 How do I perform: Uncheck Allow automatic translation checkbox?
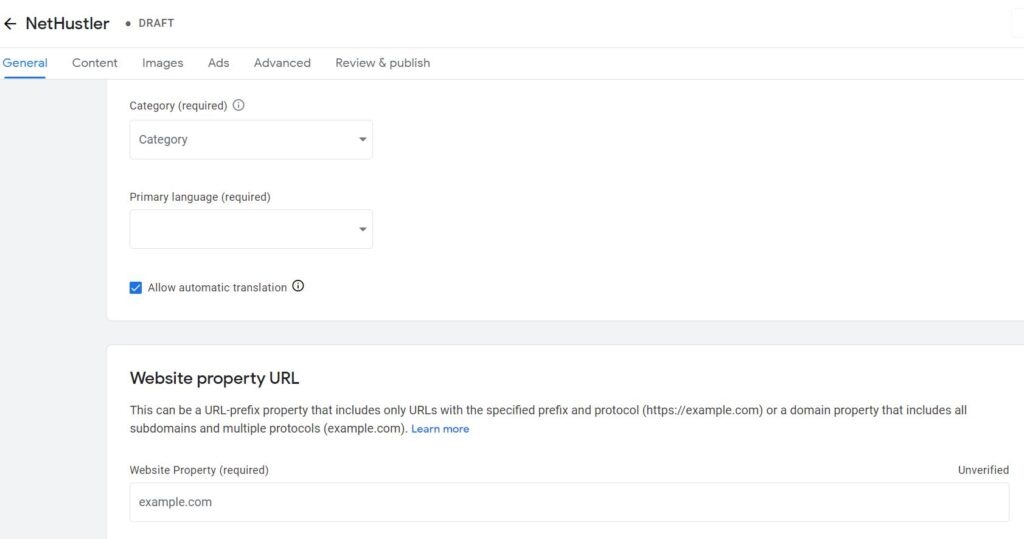click(136, 288)
